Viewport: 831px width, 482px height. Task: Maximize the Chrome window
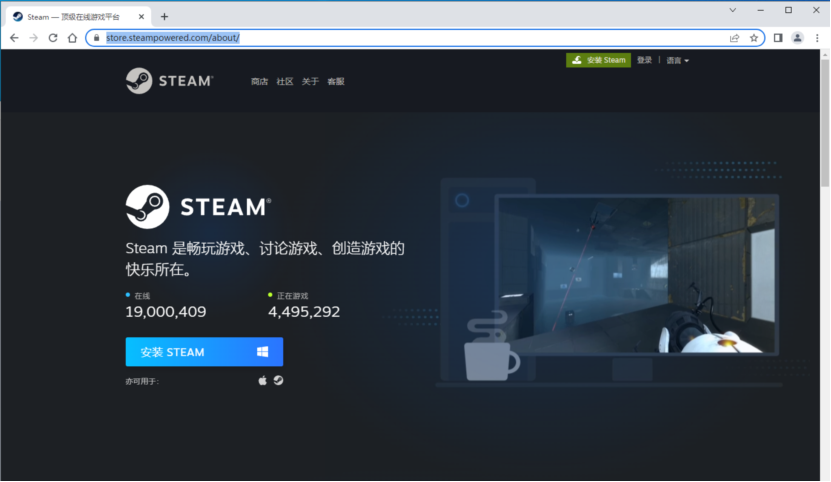point(789,10)
